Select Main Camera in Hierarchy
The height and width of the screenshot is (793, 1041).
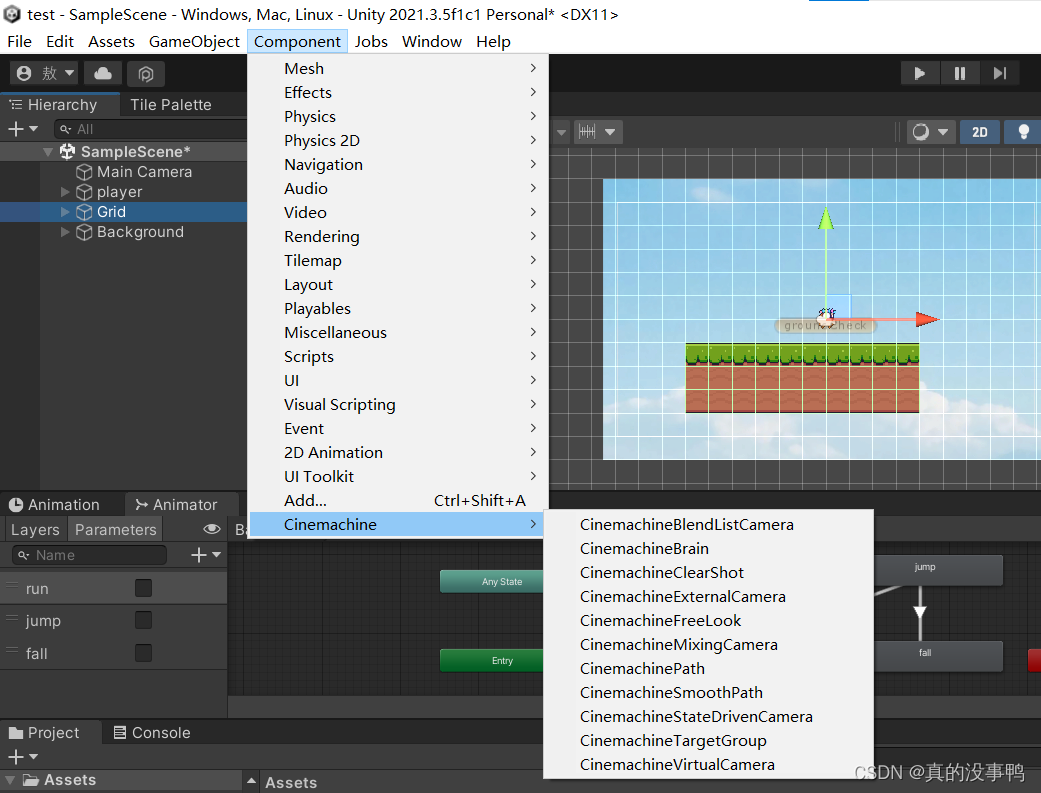coord(144,172)
